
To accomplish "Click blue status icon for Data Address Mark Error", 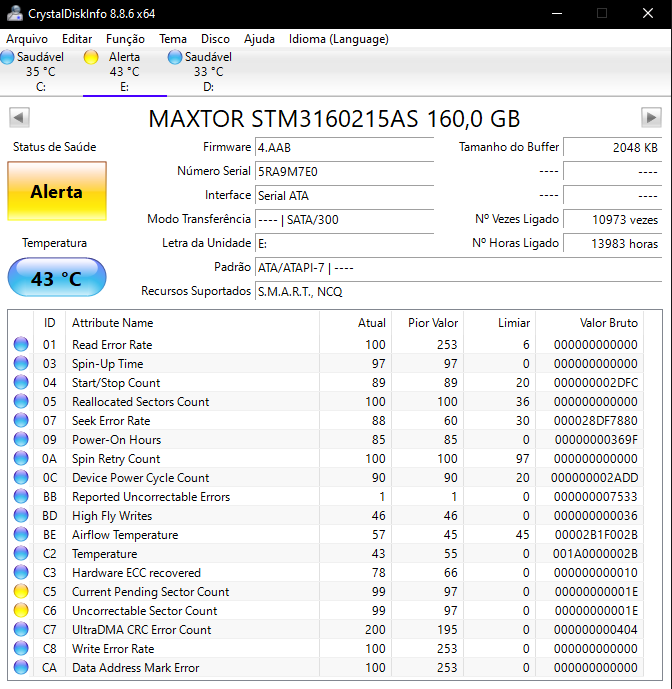I will coord(21,667).
